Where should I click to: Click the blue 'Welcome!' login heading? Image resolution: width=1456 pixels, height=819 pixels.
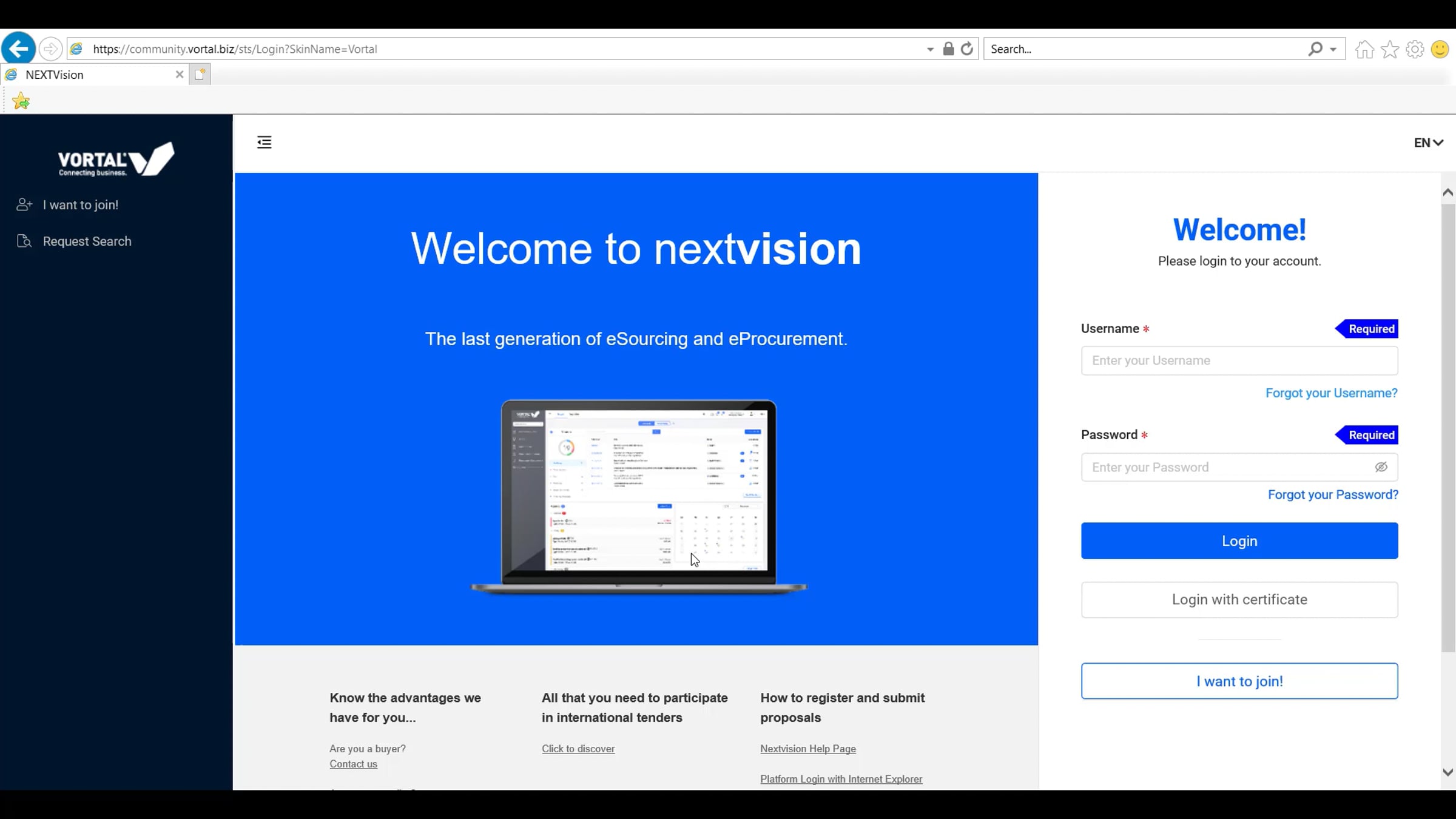pos(1239,229)
